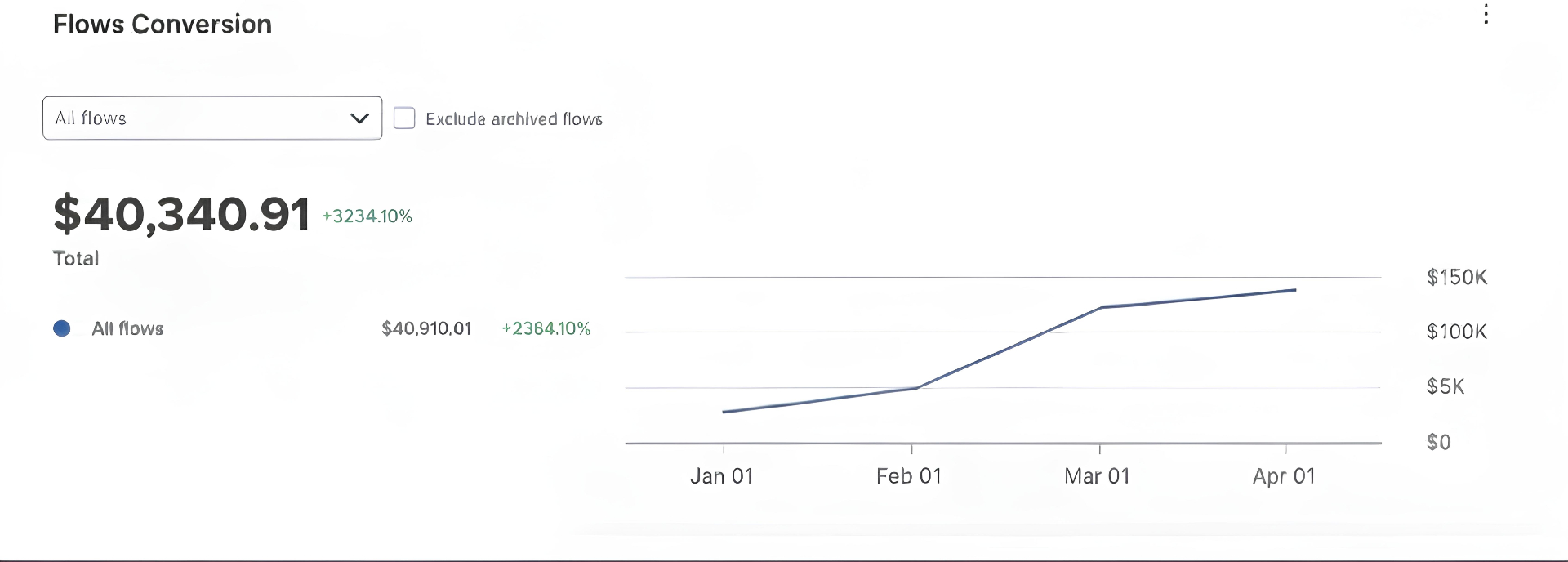
Task: Click the $40,340.91 total value
Action: [181, 214]
